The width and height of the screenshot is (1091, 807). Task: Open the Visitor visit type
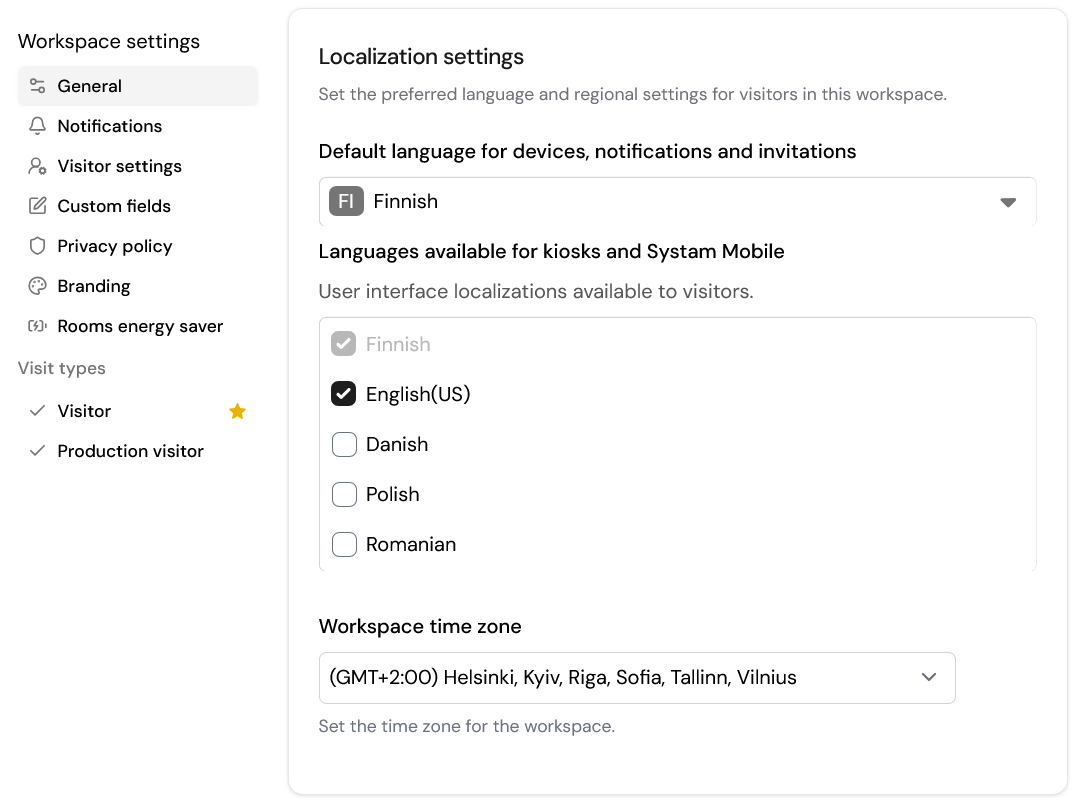84,411
